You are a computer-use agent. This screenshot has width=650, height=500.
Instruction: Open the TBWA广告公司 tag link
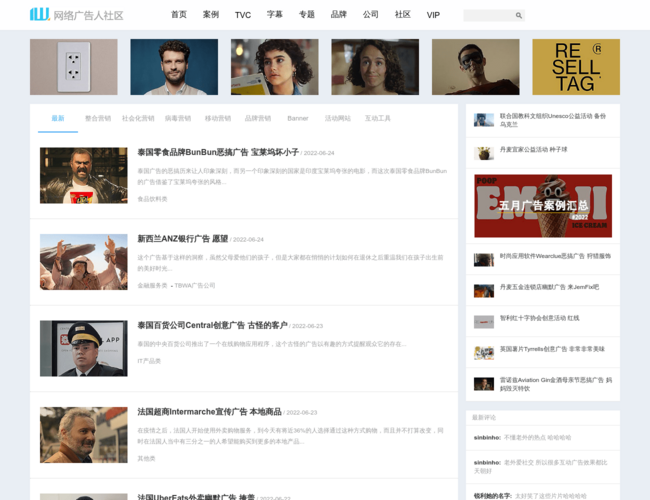pyautogui.click(x=195, y=285)
